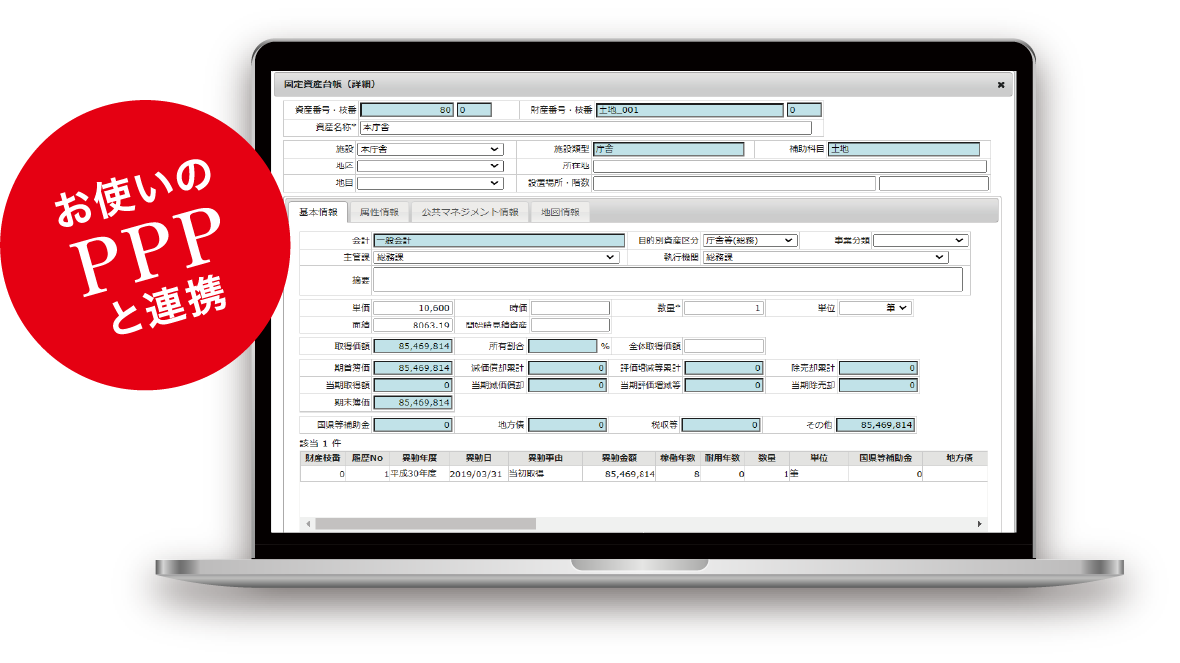Open the 地図情報 tab

click(561, 212)
